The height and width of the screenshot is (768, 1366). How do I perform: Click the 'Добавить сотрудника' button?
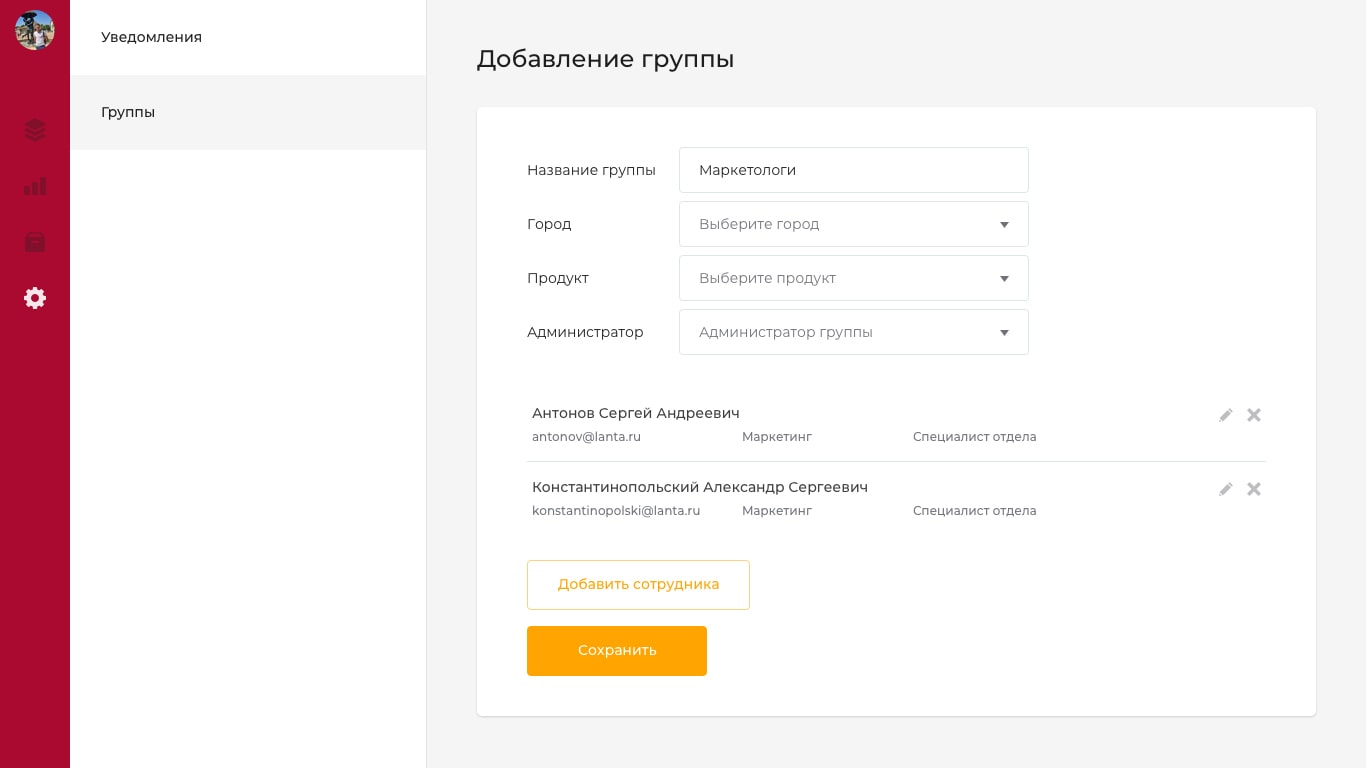[x=638, y=585]
